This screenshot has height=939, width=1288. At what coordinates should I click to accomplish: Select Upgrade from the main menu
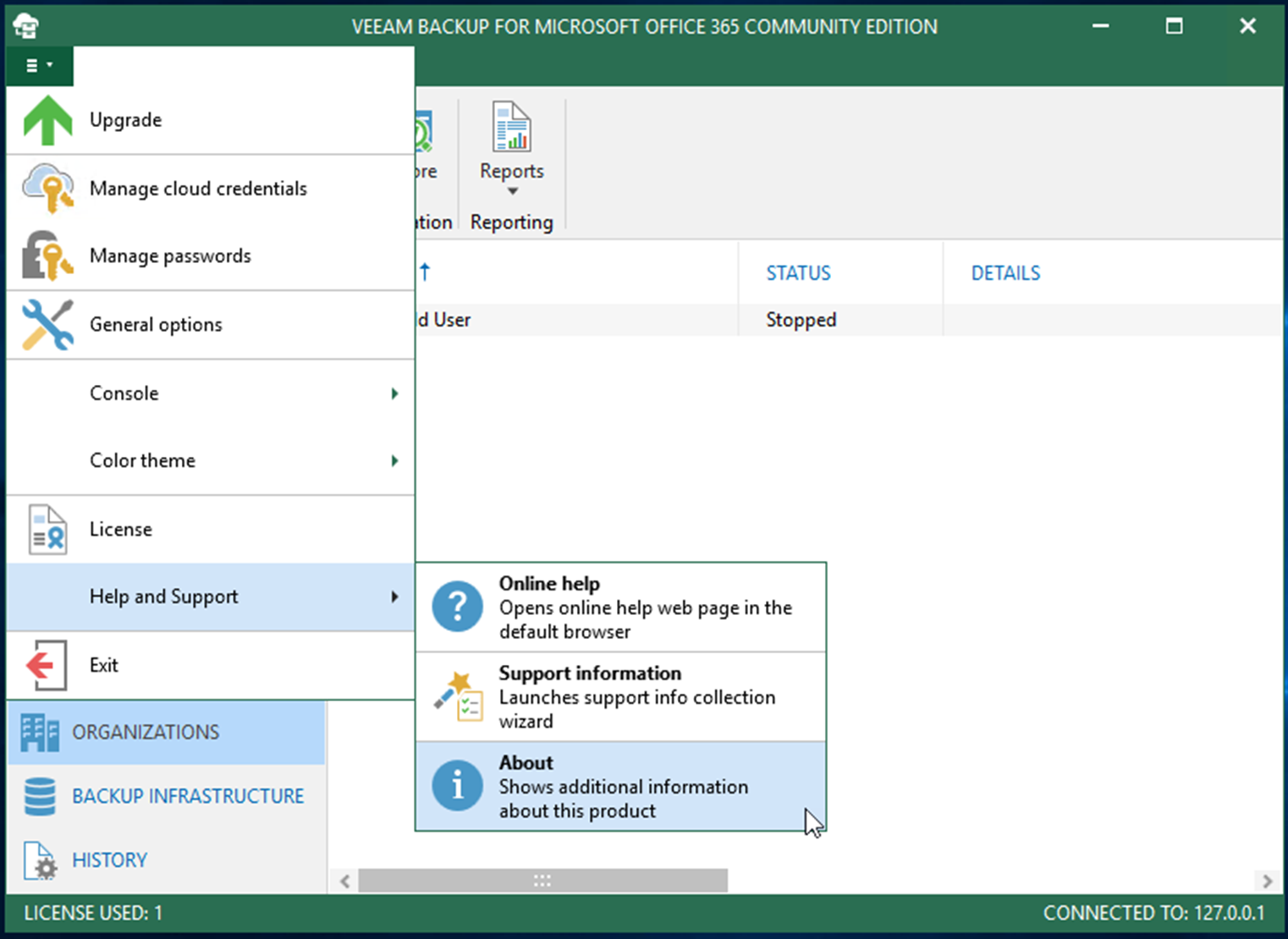pyautogui.click(x=211, y=120)
